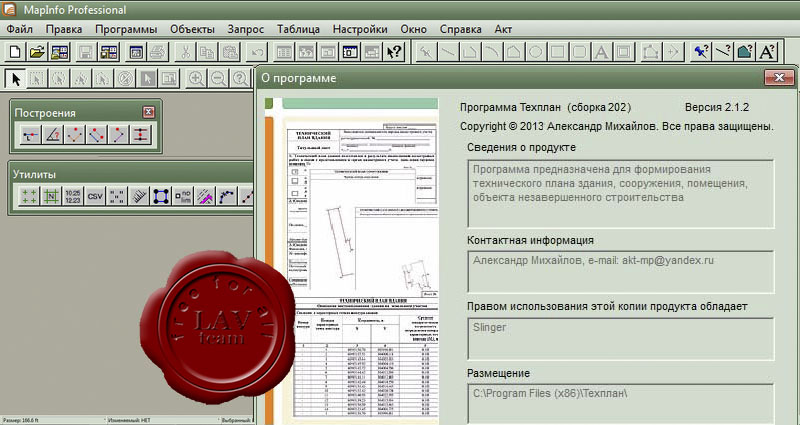Screen dimensions: 800x425
Task: Click the 'no lim' tool in Утилиты
Action: coord(183,196)
